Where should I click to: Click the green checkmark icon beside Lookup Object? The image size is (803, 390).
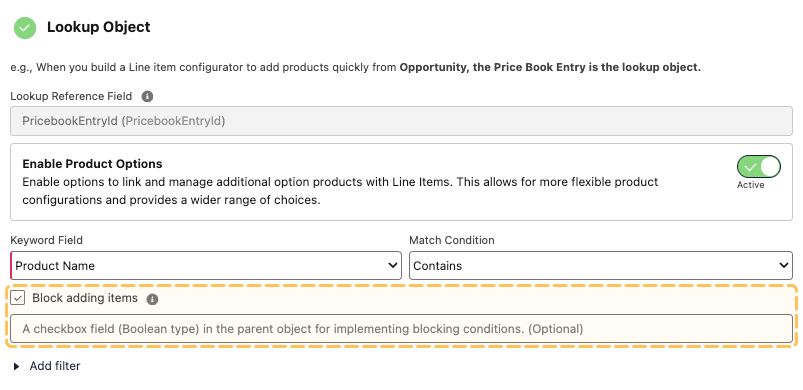25,28
